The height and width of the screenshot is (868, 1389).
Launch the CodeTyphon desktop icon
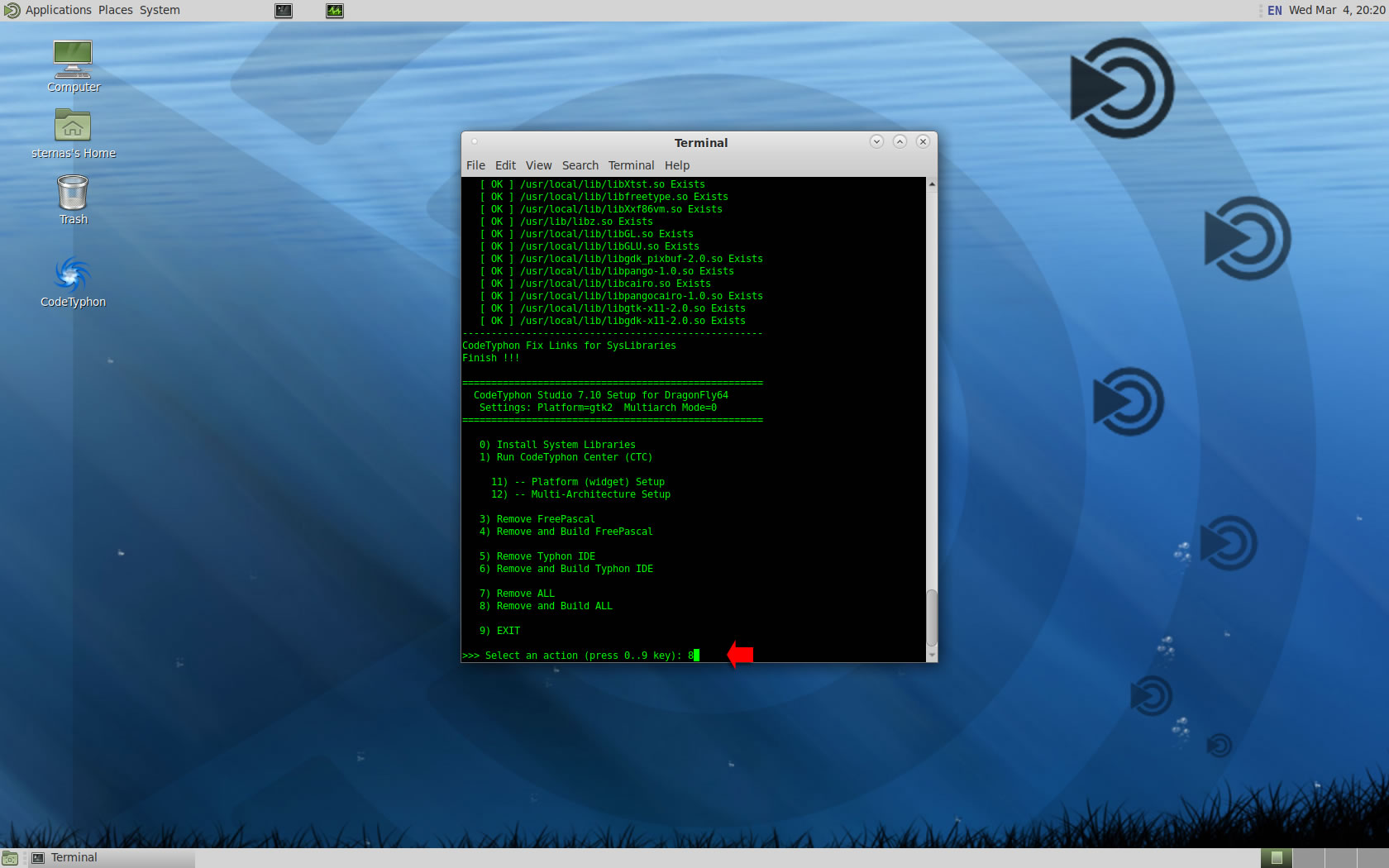click(73, 282)
